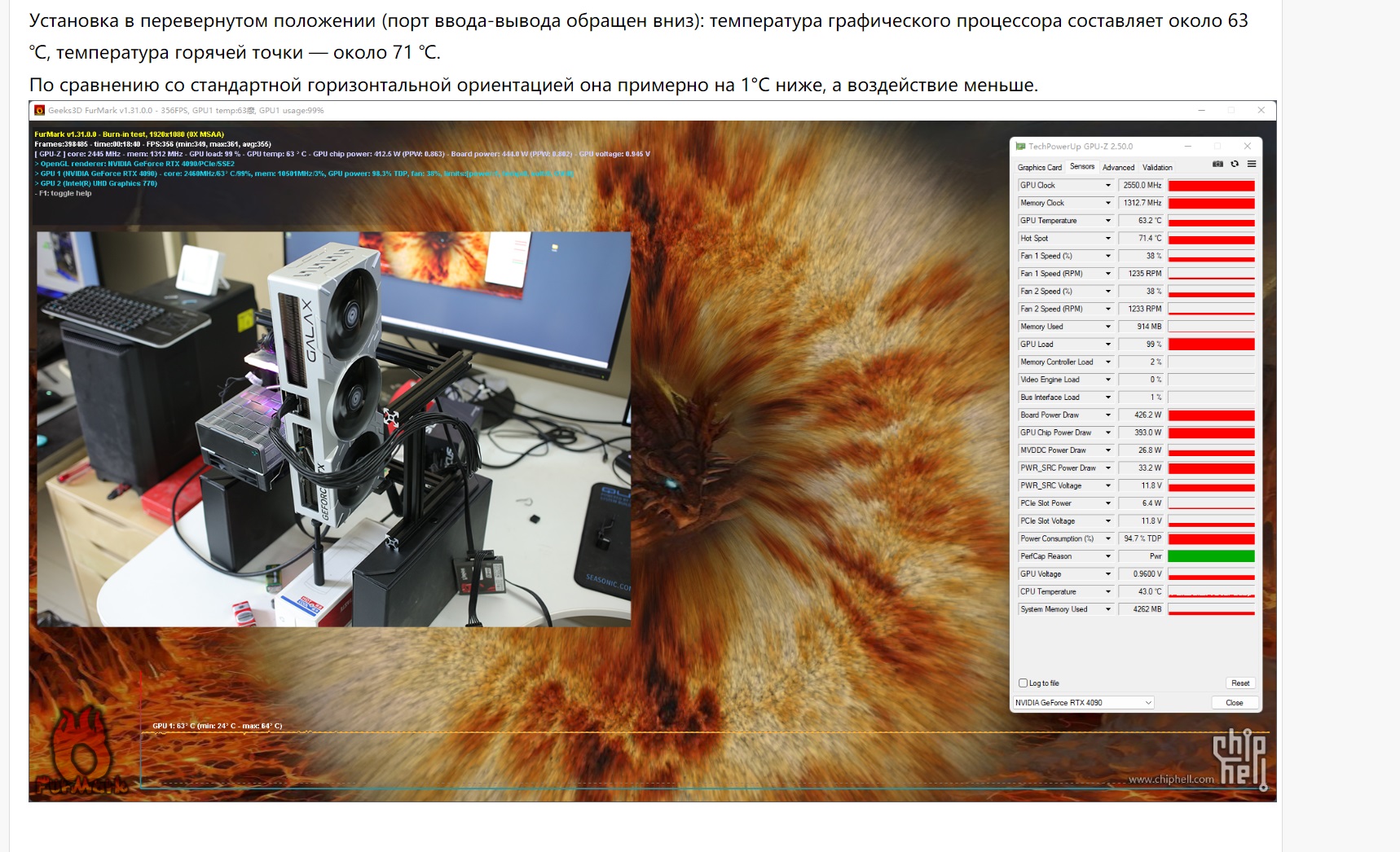Open the Hot Spot sensor dropdown
The width and height of the screenshot is (1400, 852).
click(x=1108, y=239)
